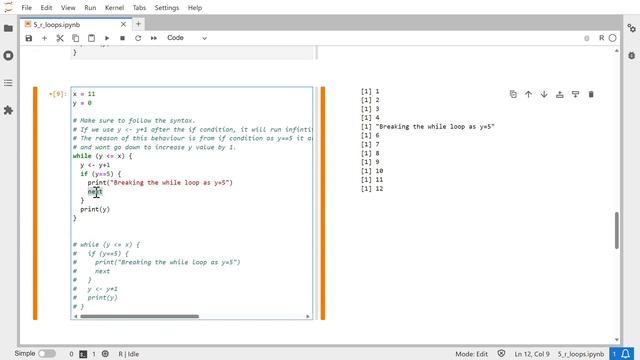This screenshot has width=640, height=360.
Task: Open the Settings menu
Action: 167,8
